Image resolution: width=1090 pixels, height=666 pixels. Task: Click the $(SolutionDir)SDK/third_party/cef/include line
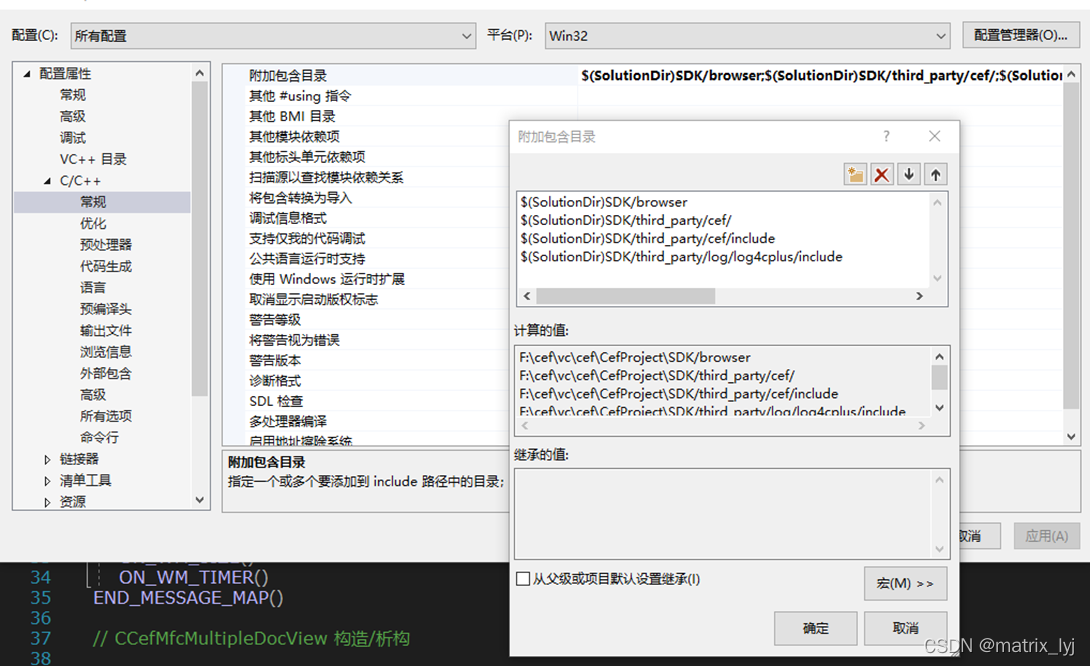[x=648, y=238]
